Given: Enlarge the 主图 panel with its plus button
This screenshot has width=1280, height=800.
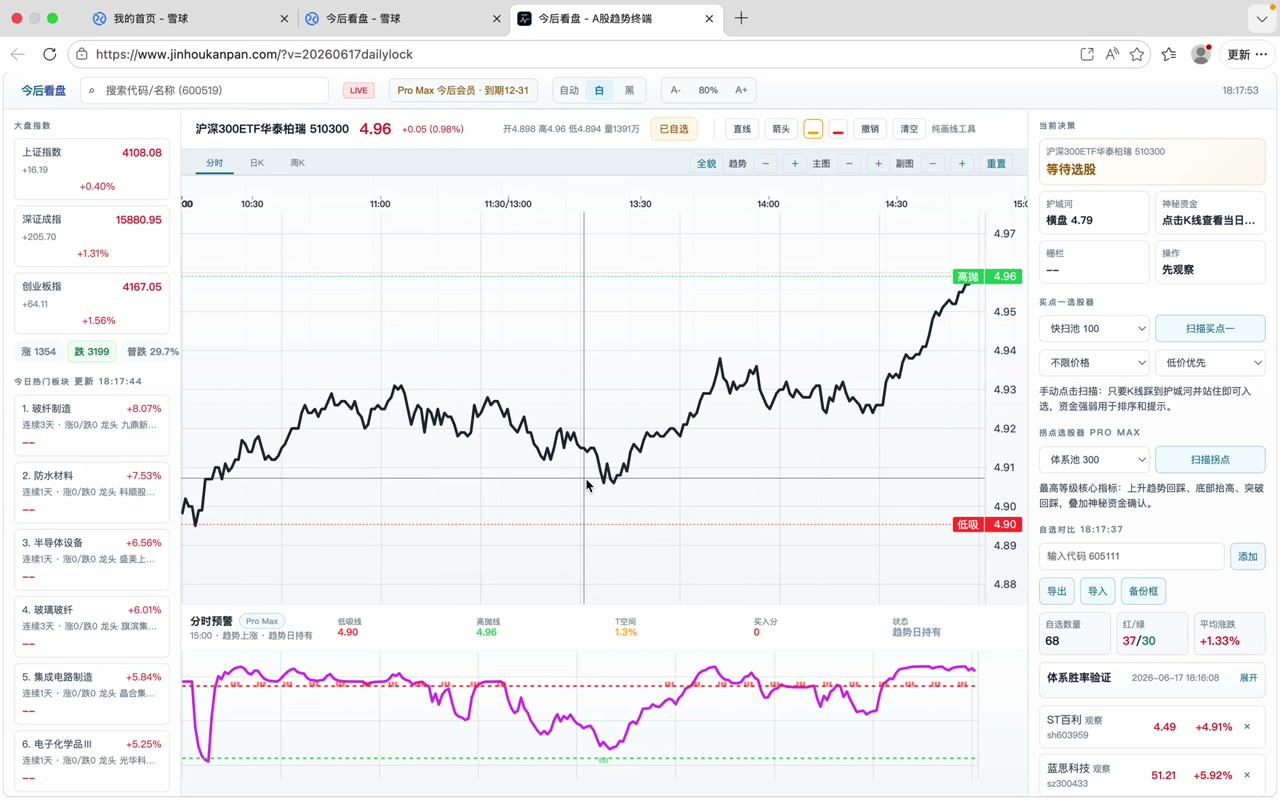Looking at the screenshot, I should (x=878, y=164).
